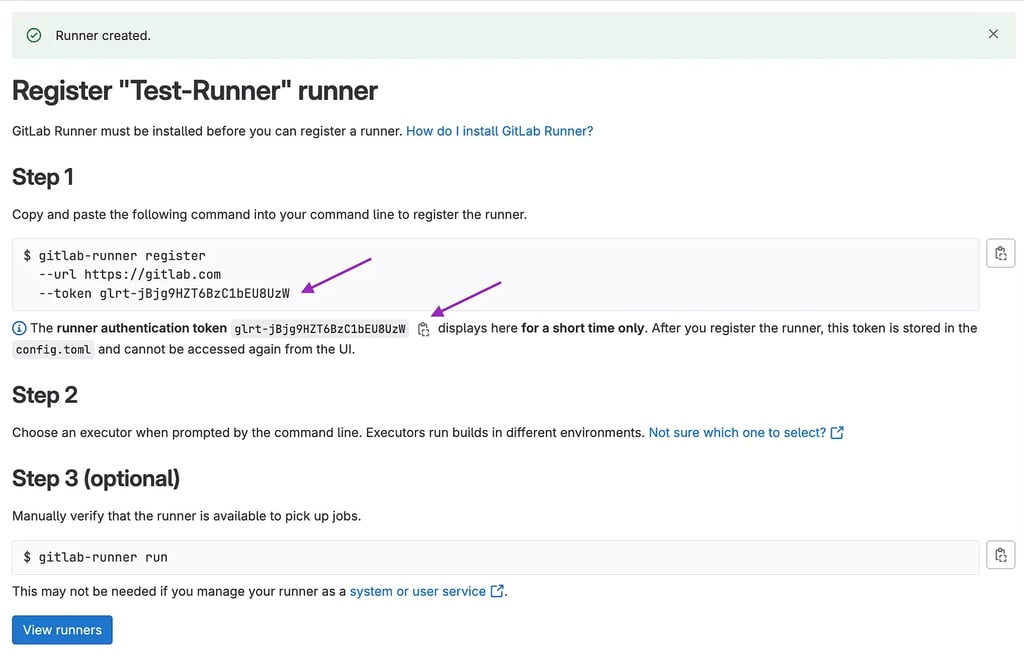Click the green checkmark in the success banner
The height and width of the screenshot is (671, 1024).
pos(33,34)
